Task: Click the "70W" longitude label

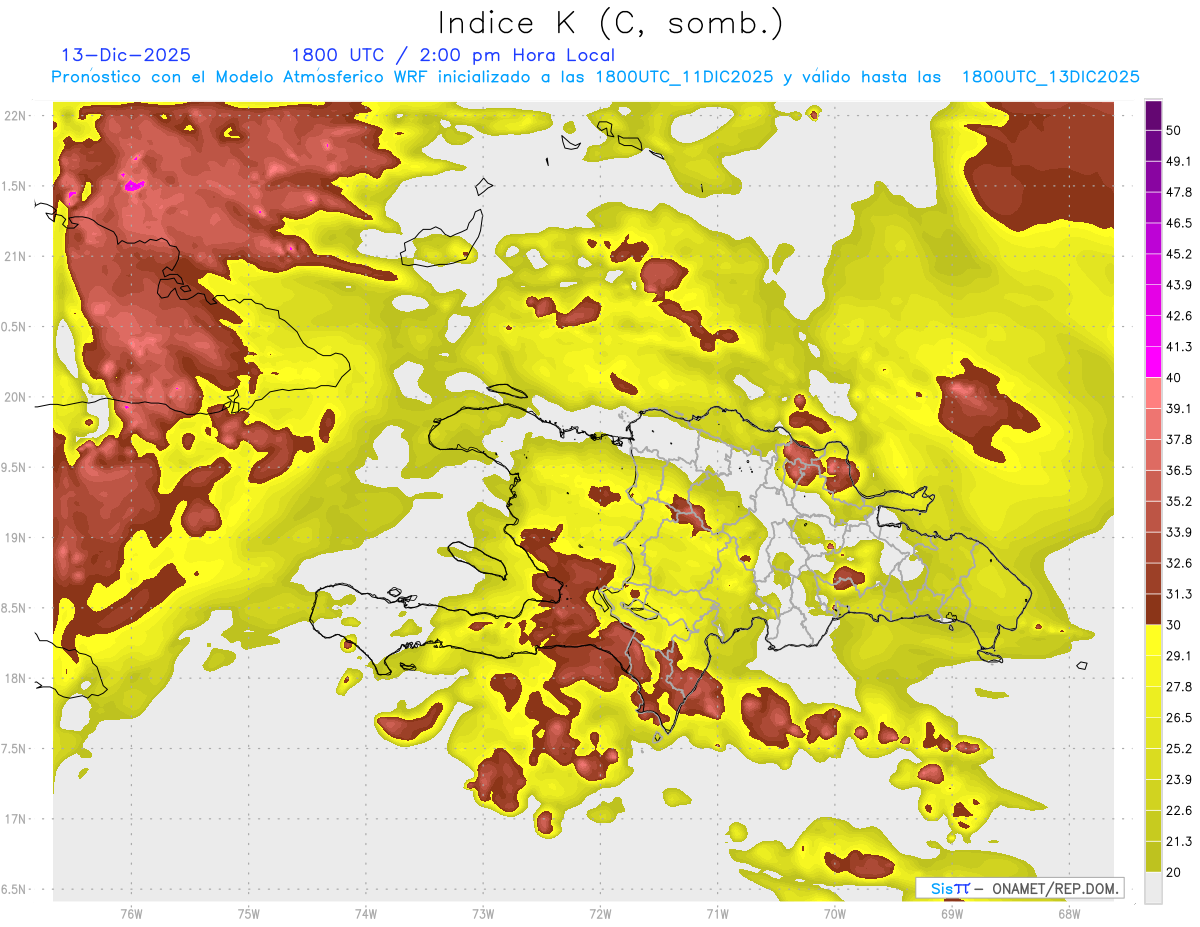Action: tap(834, 913)
